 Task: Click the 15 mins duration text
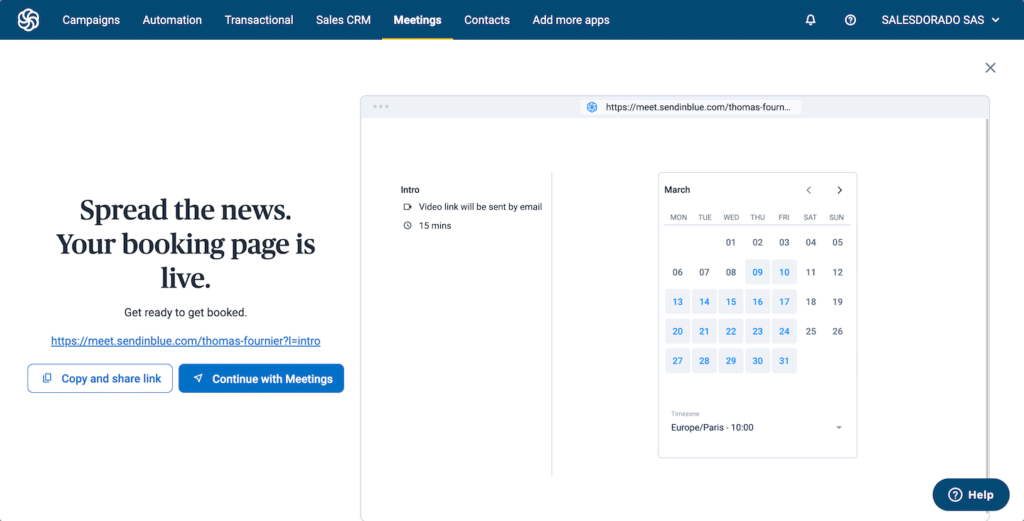[435, 226]
